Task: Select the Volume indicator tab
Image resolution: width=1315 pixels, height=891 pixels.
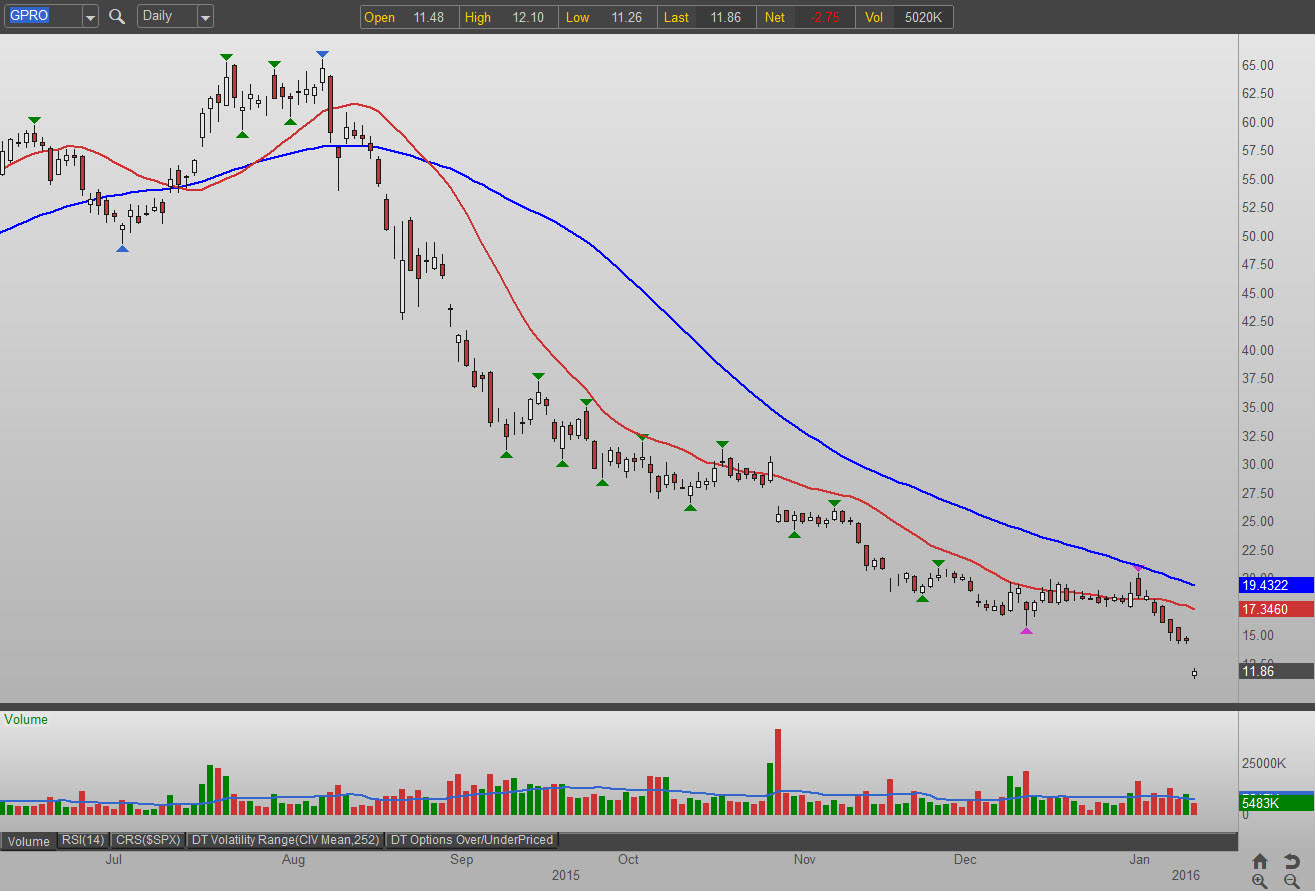Action: click(x=29, y=841)
